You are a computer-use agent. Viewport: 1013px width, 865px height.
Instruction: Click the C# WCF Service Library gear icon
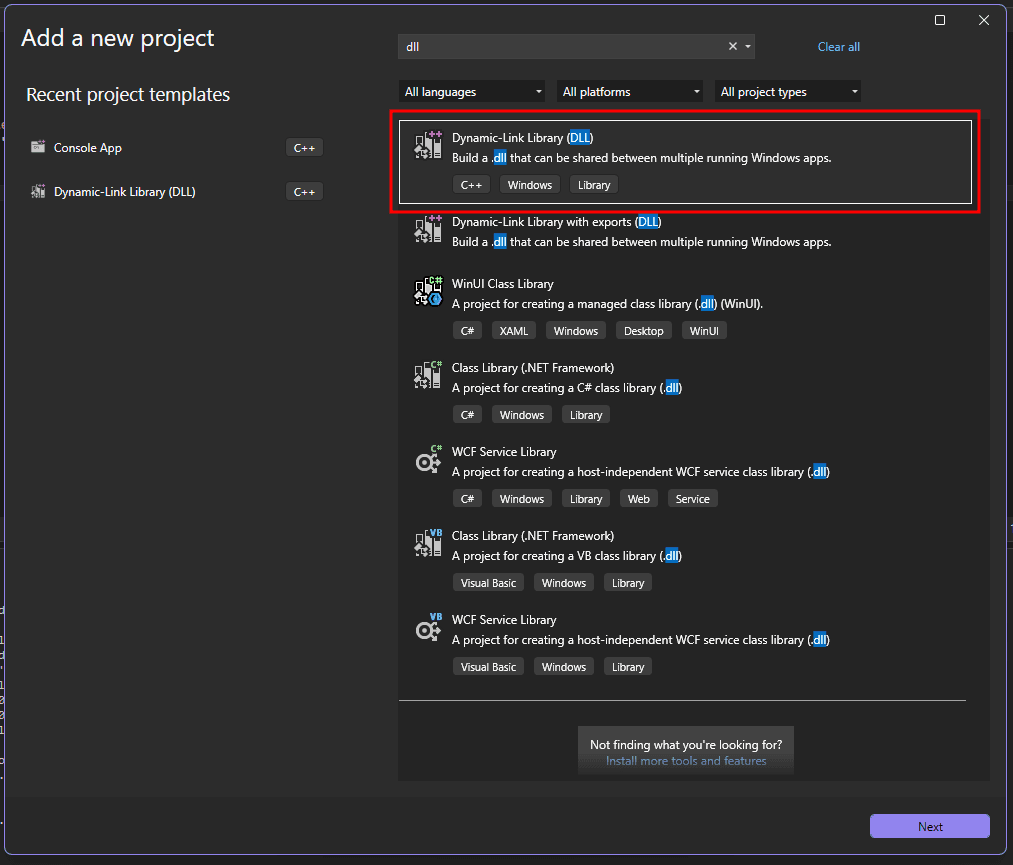point(428,460)
